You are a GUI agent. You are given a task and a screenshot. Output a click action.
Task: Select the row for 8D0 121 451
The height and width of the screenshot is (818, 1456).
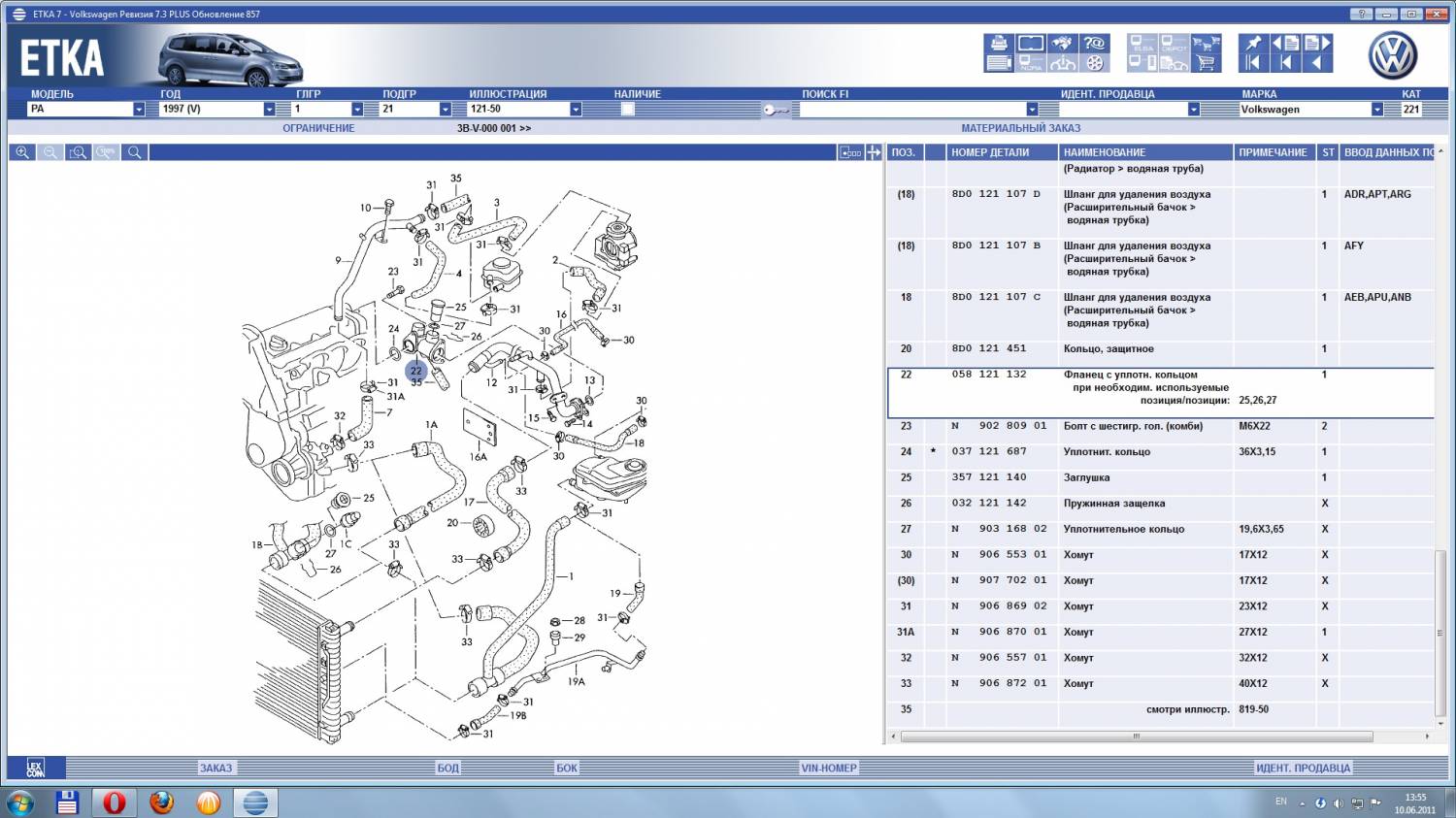tap(1161, 349)
